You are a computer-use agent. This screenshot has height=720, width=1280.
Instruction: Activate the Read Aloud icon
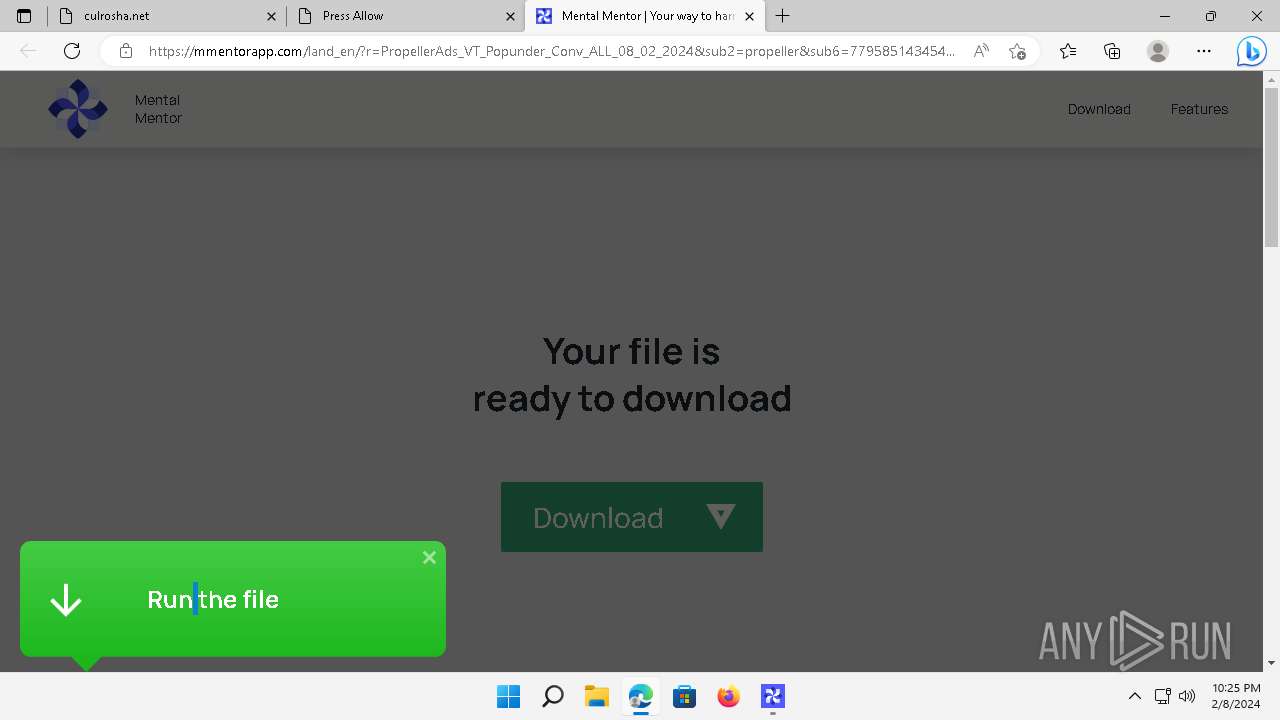[x=981, y=51]
